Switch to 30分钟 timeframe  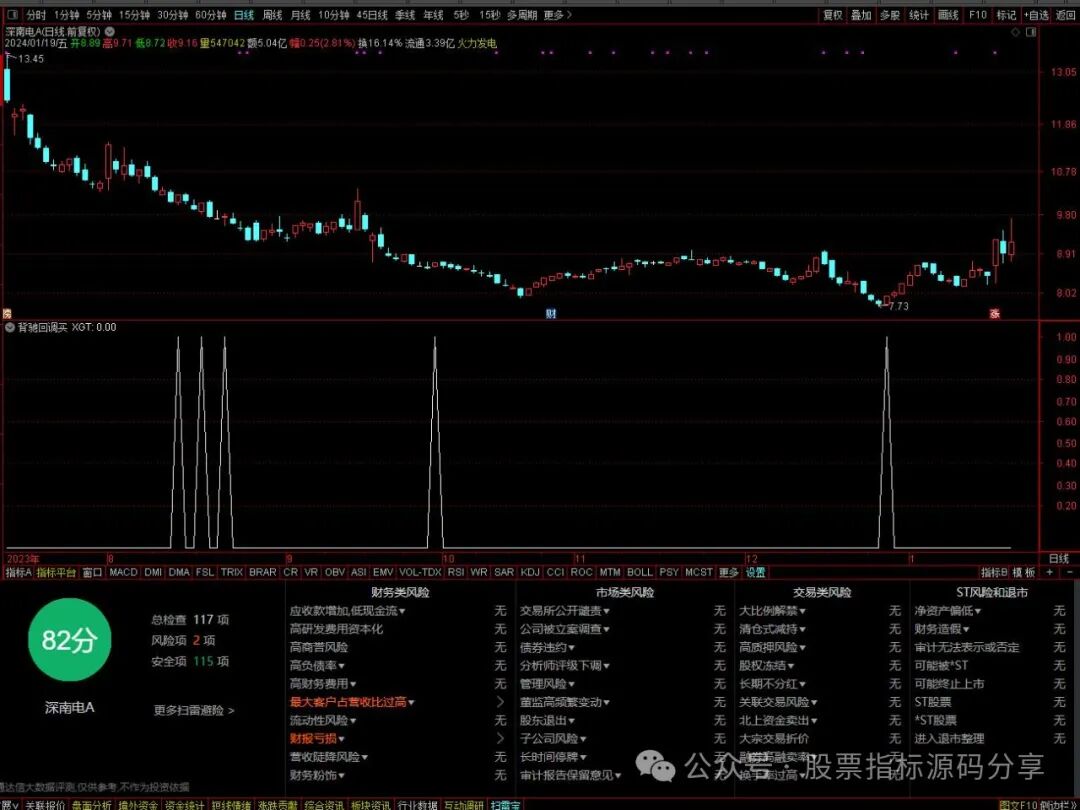172,14
